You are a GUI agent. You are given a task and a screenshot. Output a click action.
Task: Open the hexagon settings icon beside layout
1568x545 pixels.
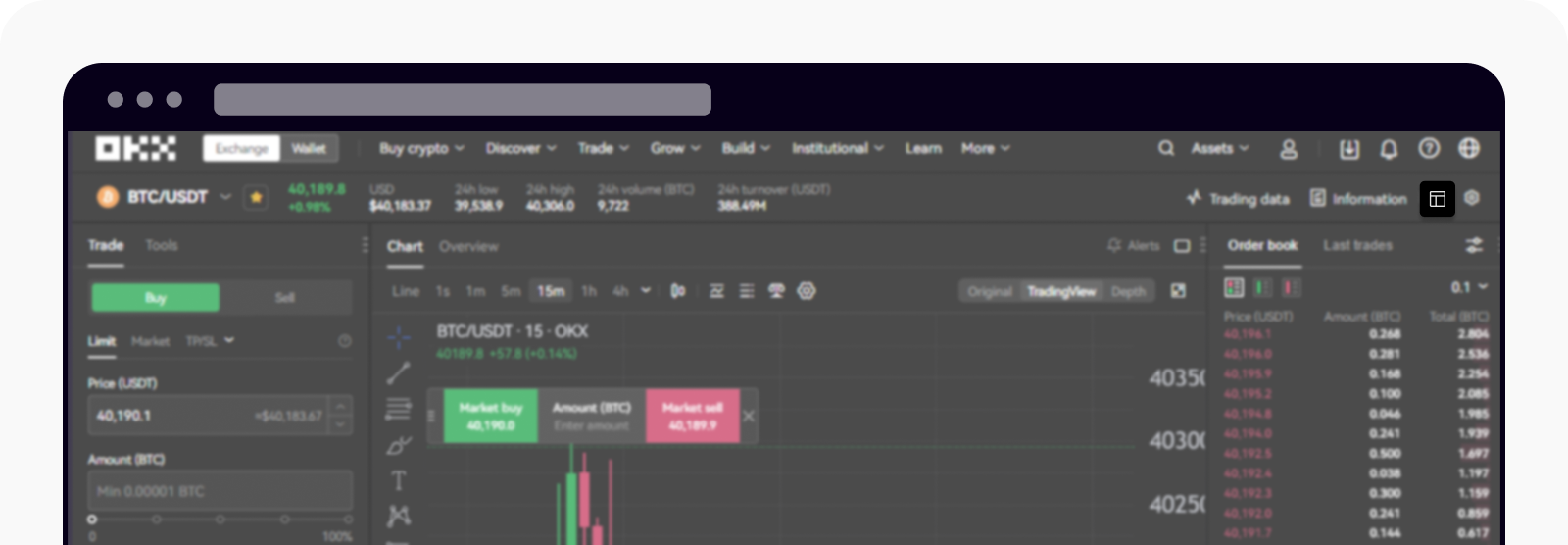pos(1472,198)
